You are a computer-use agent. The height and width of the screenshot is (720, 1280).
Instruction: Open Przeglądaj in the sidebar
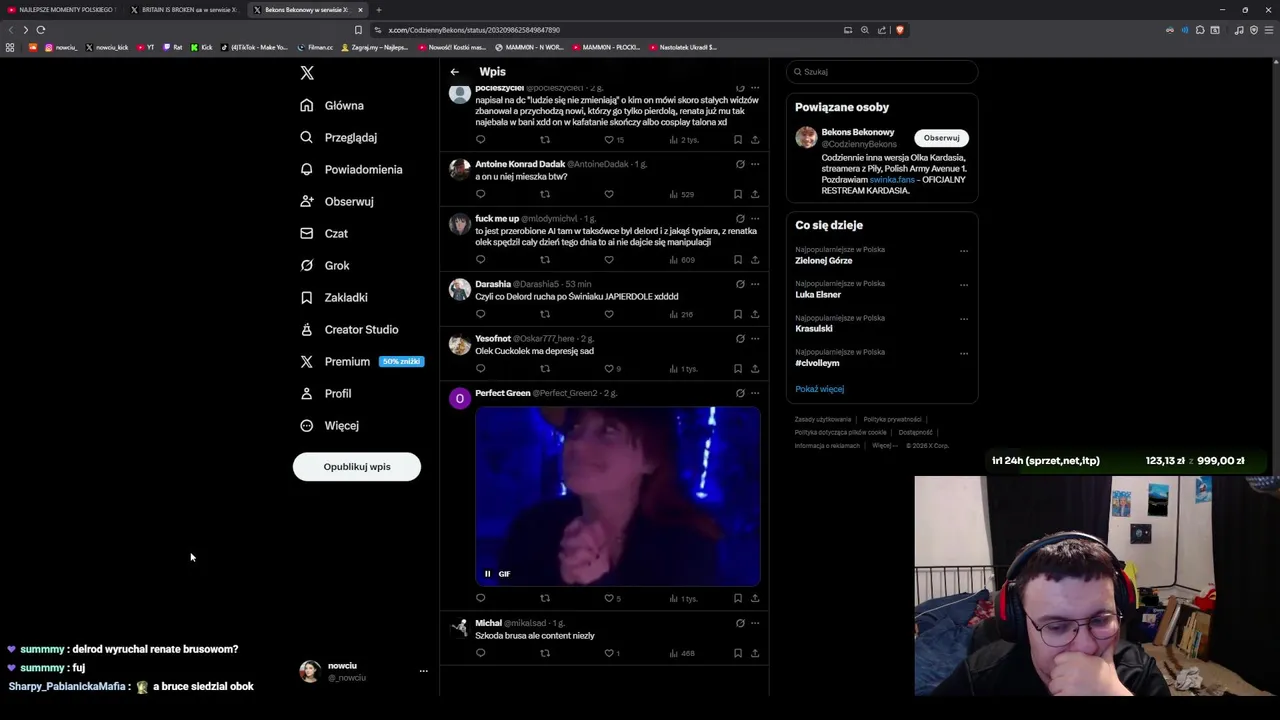pyautogui.click(x=339, y=137)
